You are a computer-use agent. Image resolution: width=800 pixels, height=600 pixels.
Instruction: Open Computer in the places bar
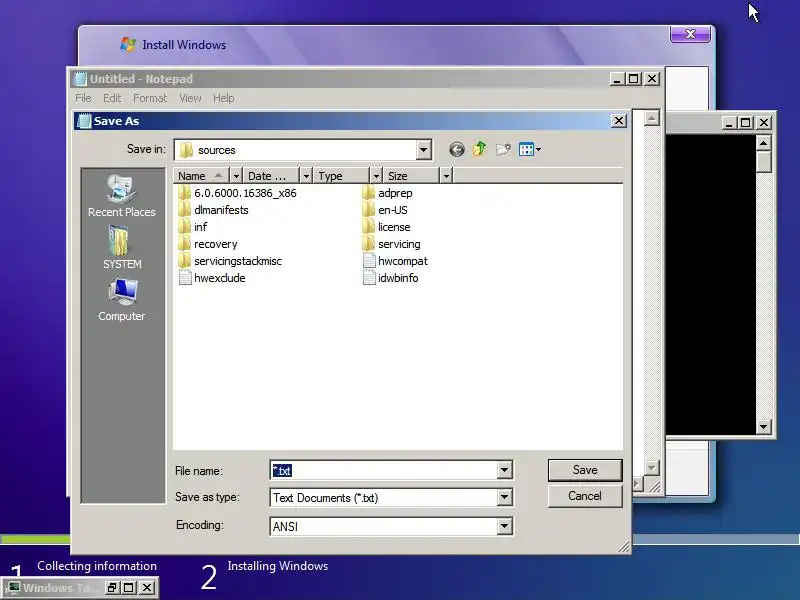[122, 300]
